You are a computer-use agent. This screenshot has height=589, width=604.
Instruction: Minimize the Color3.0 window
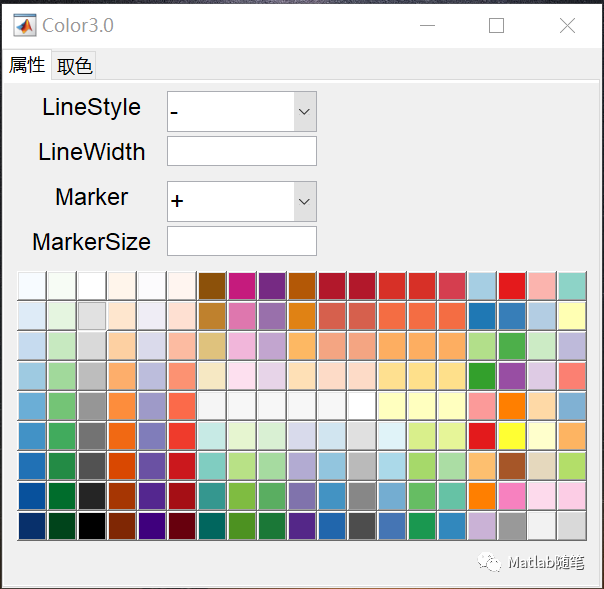click(427, 26)
